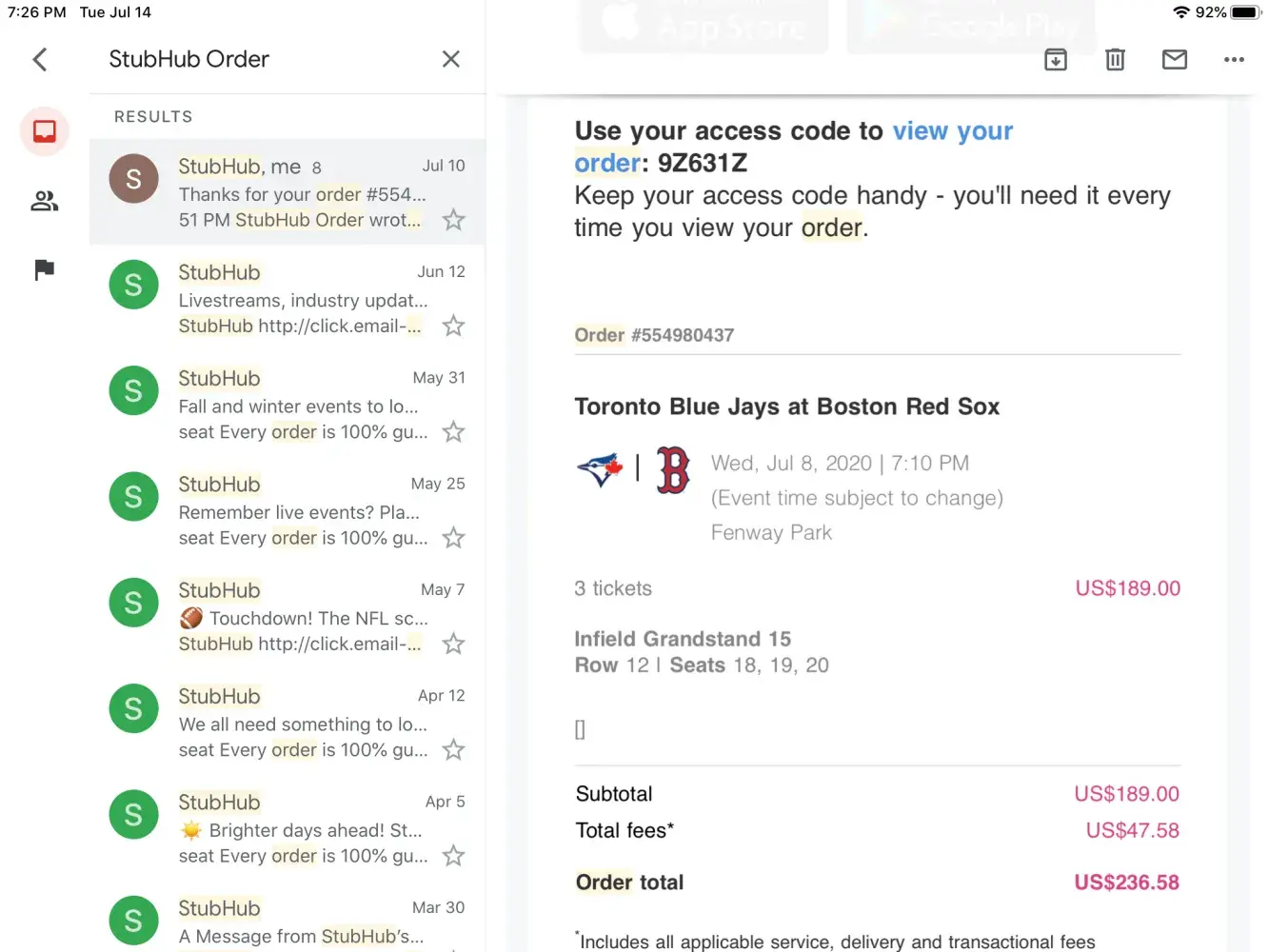Viewport: 1269px width, 952px height.
Task: Clear the StubHub Order search
Action: pyautogui.click(x=451, y=60)
